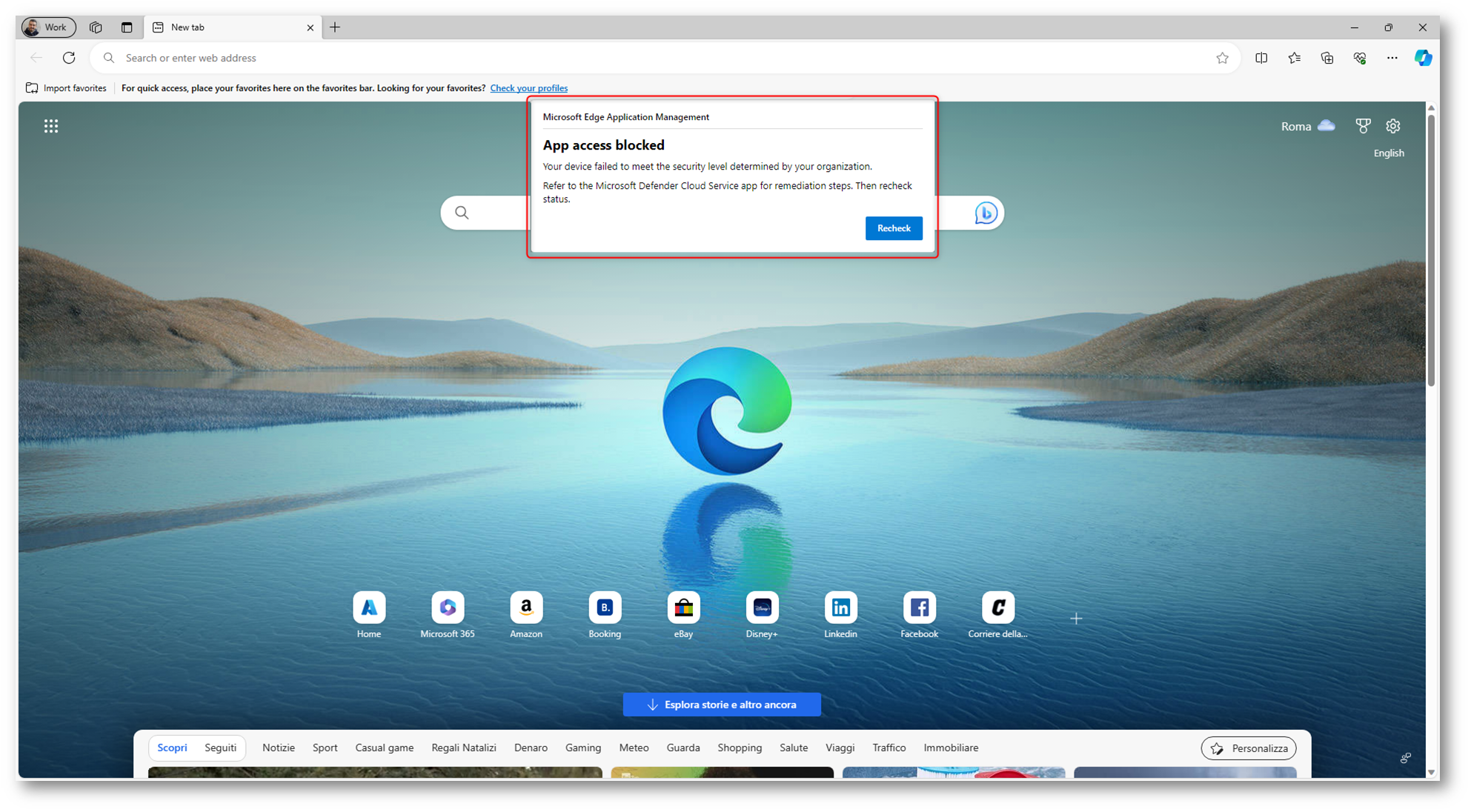Open the Rewards trophy icon
Image resolution: width=1471 pixels, height=812 pixels.
[1363, 126]
